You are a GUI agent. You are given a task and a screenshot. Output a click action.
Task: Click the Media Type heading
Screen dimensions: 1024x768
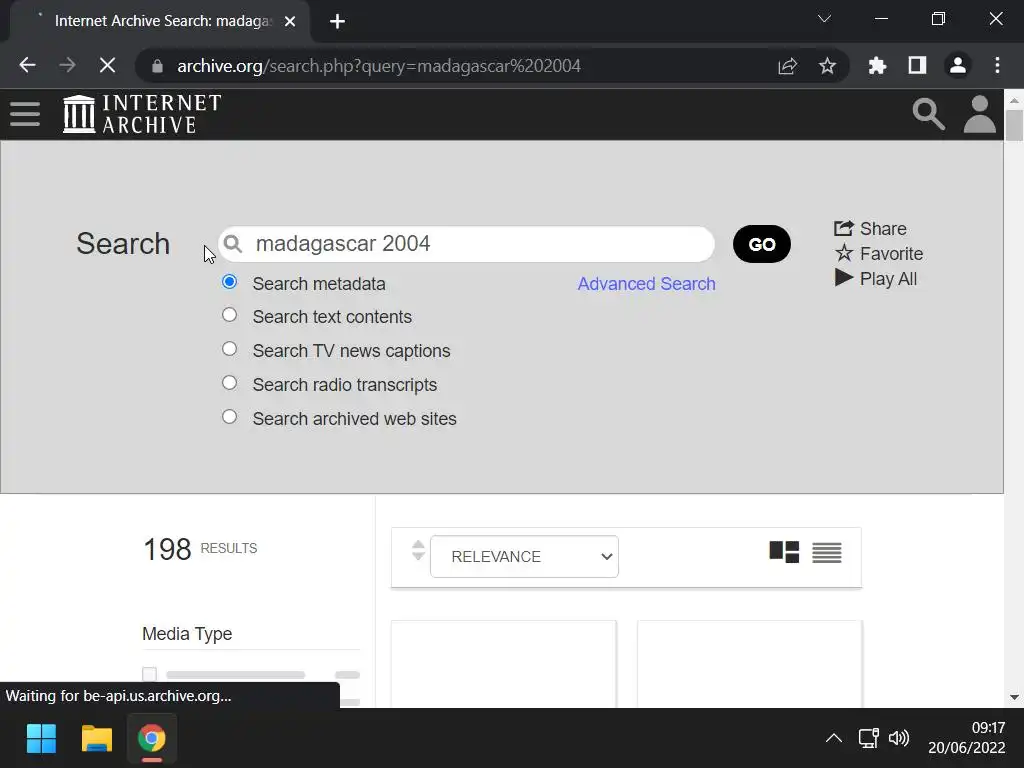[187, 633]
